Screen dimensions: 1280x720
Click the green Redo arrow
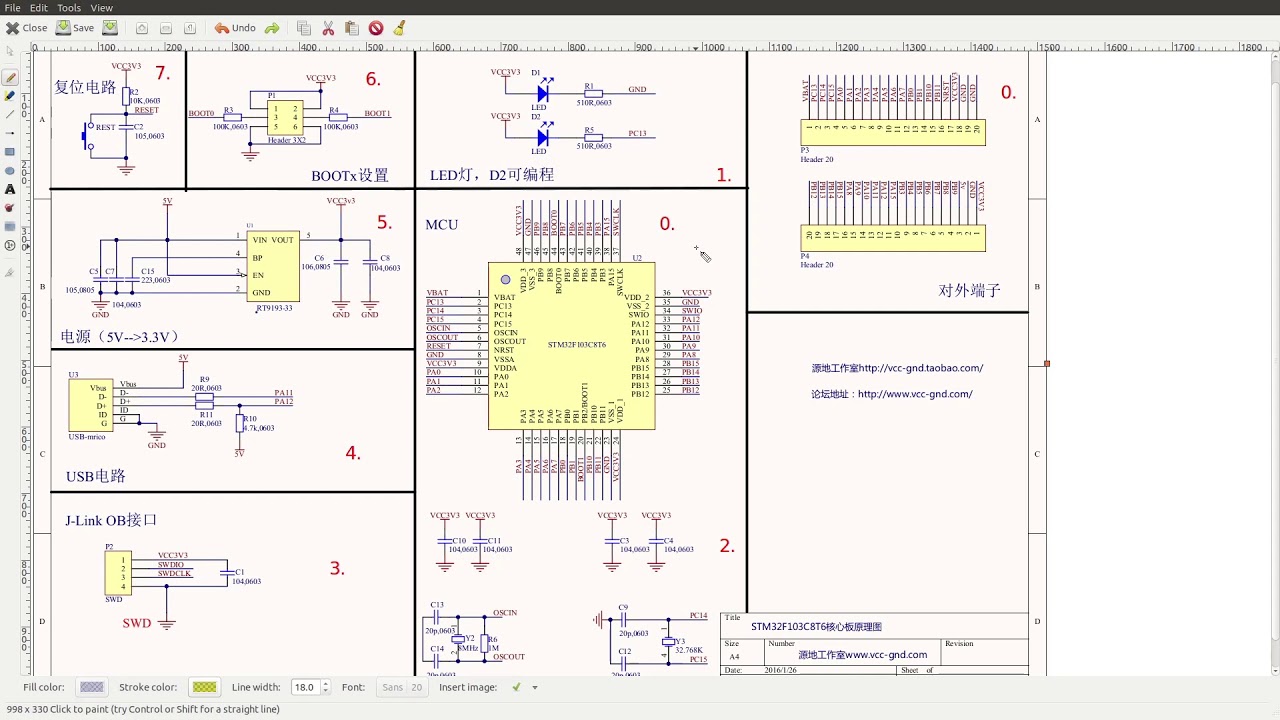pyautogui.click(x=272, y=28)
